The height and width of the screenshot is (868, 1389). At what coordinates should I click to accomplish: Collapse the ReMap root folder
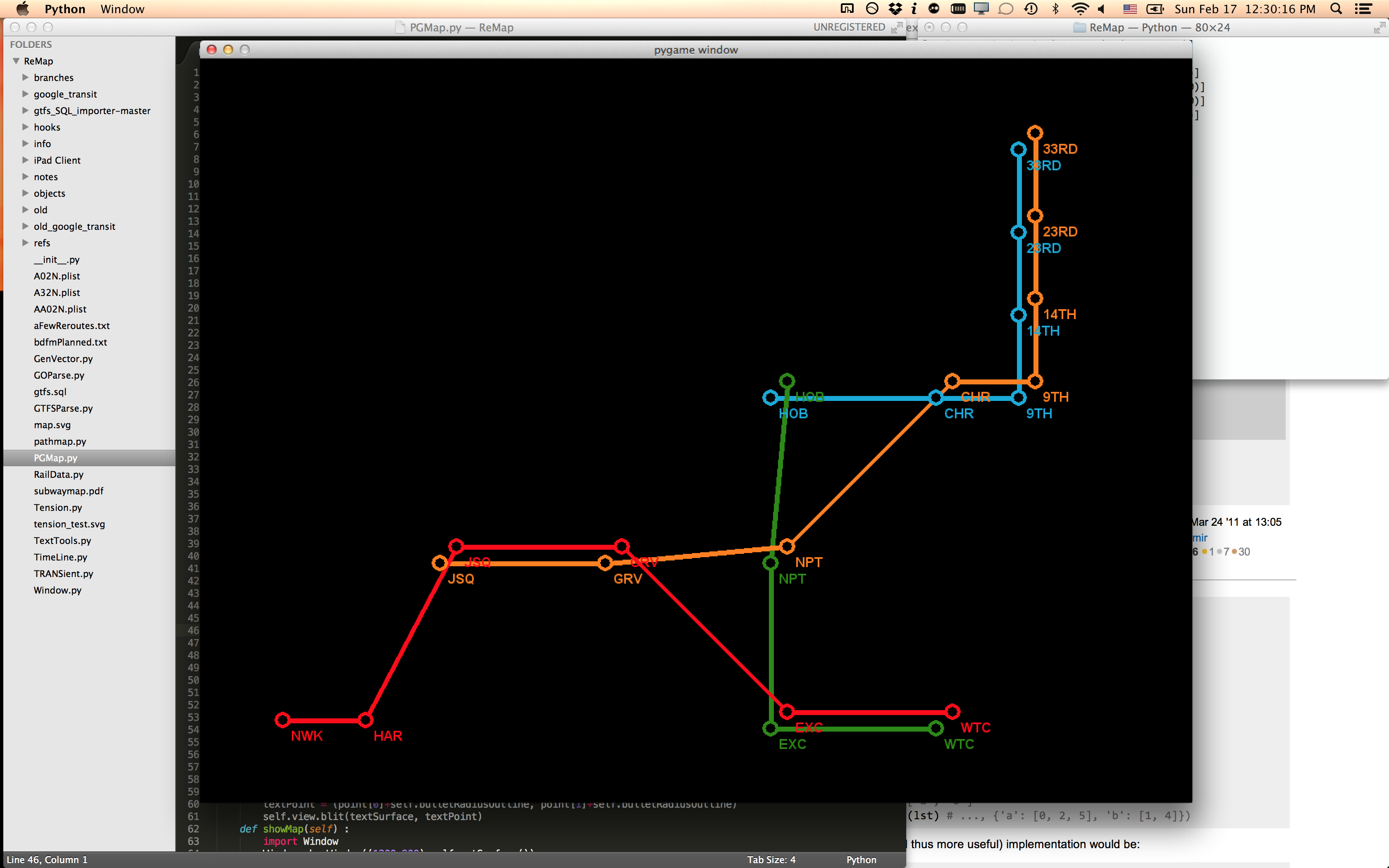coord(16,61)
